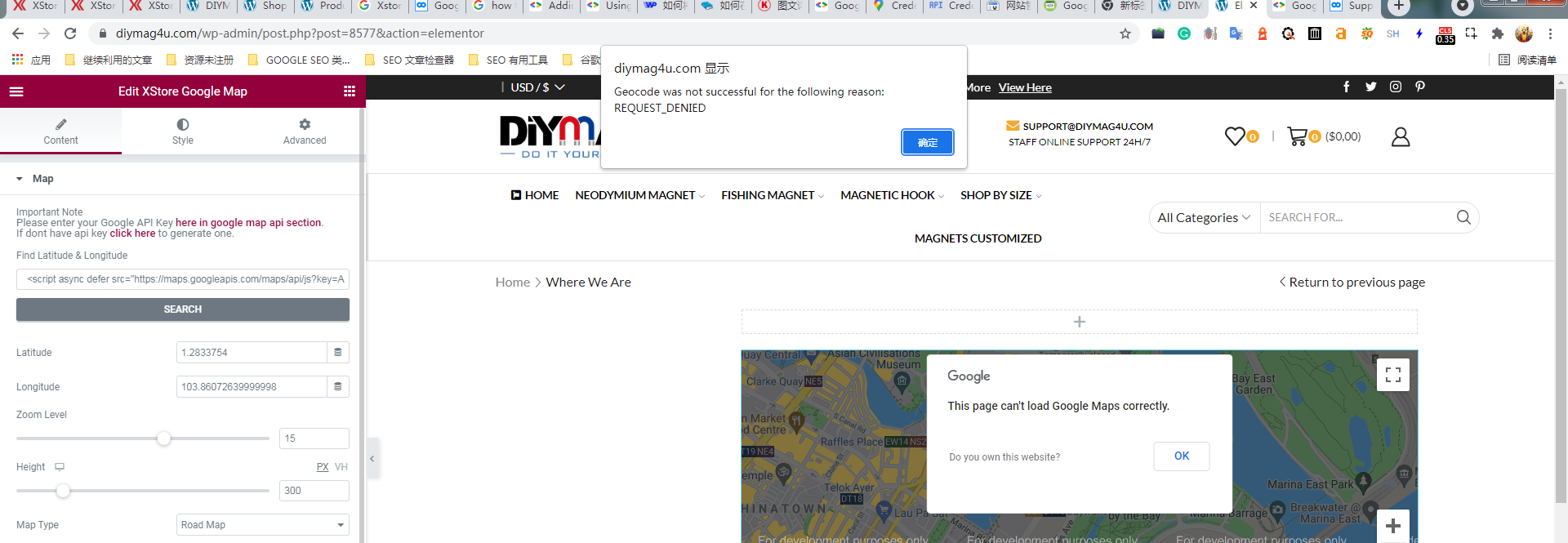Open the wishlist heart icon
Viewport: 1568px width, 543px height.
(1235, 136)
